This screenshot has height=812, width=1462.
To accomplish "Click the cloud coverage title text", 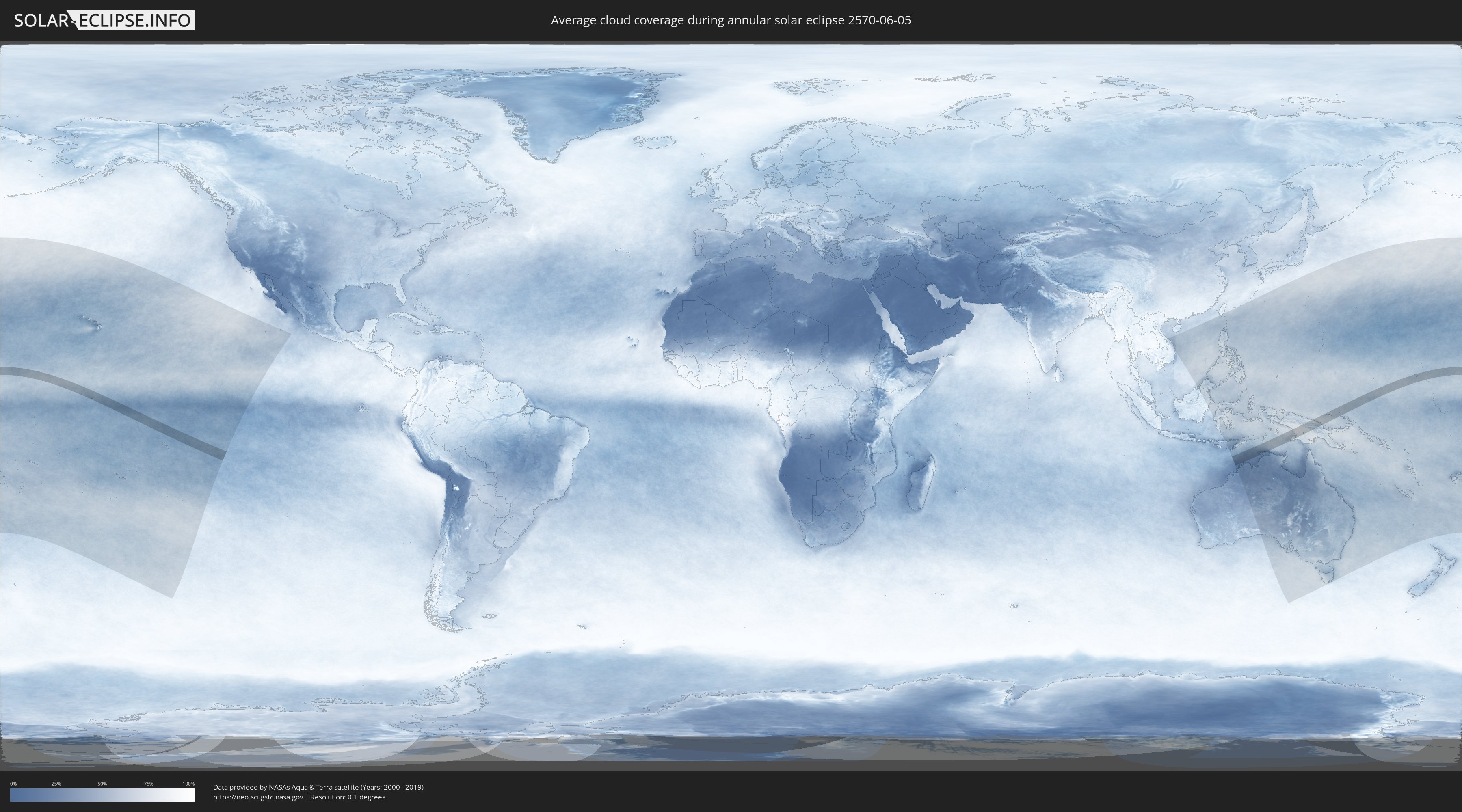I will [731, 20].
